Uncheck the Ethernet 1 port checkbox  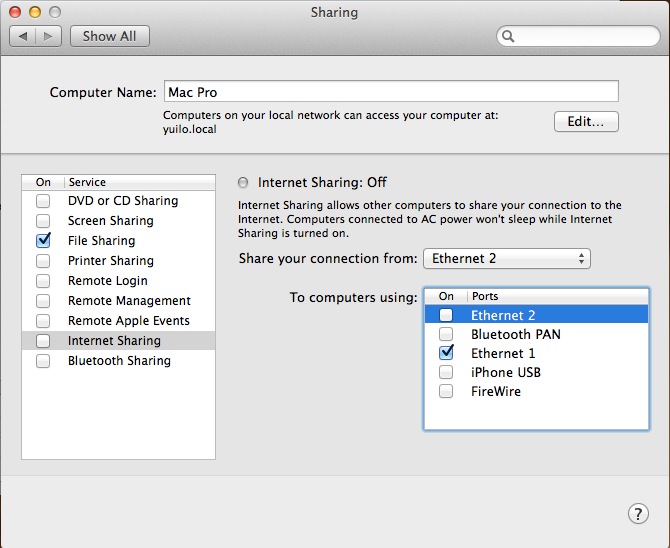[446, 353]
